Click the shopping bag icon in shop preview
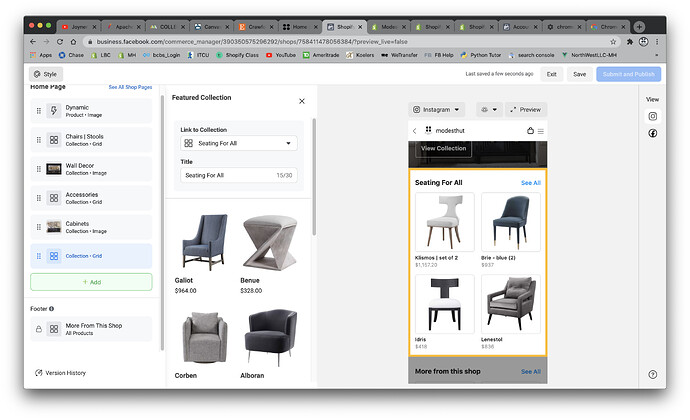 click(530, 131)
